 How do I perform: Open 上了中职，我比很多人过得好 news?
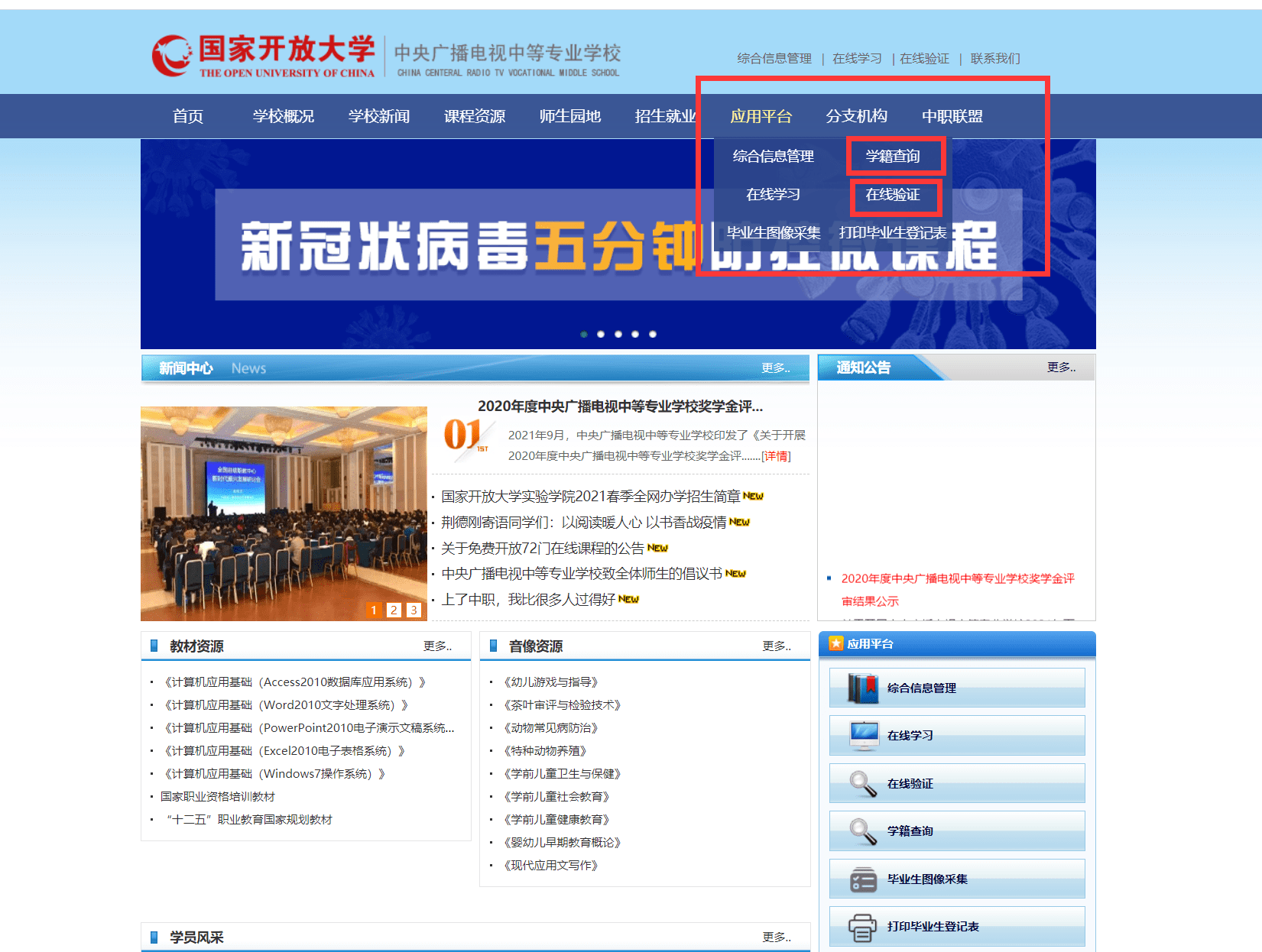click(x=528, y=599)
